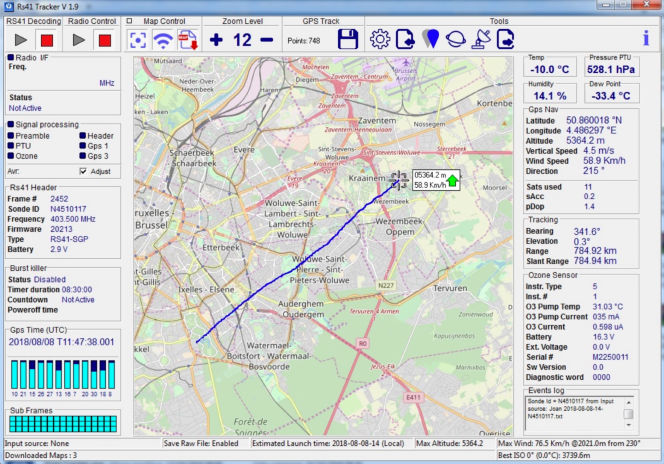Start Radio Control with its play button

[x=77, y=39]
